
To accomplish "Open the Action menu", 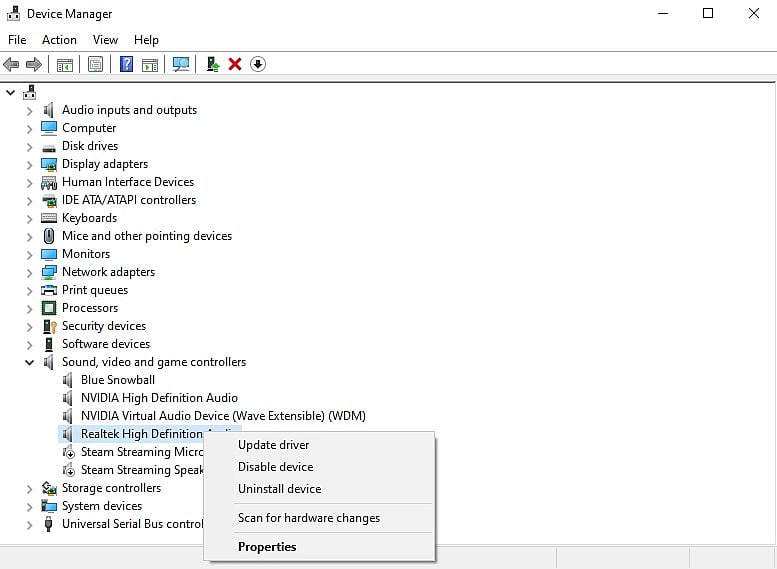I will (x=59, y=40).
